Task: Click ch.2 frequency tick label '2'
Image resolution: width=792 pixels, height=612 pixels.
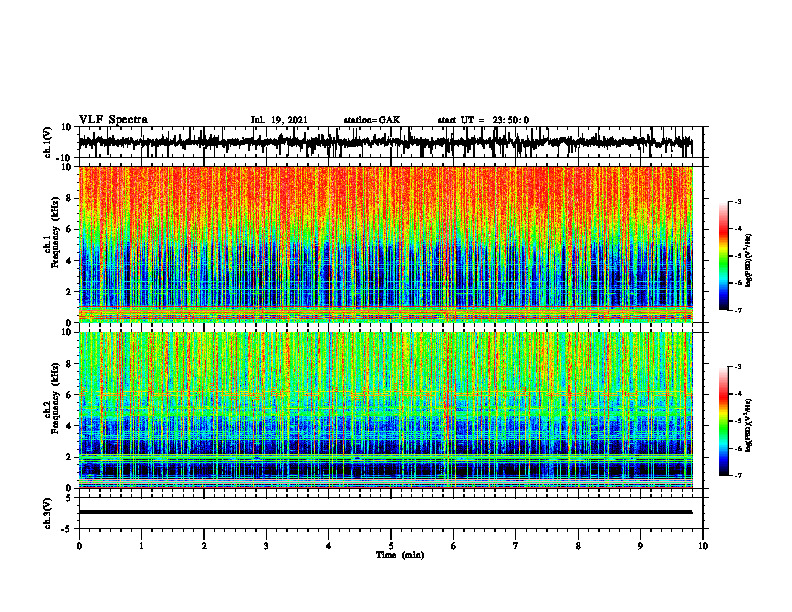Action: click(69, 457)
